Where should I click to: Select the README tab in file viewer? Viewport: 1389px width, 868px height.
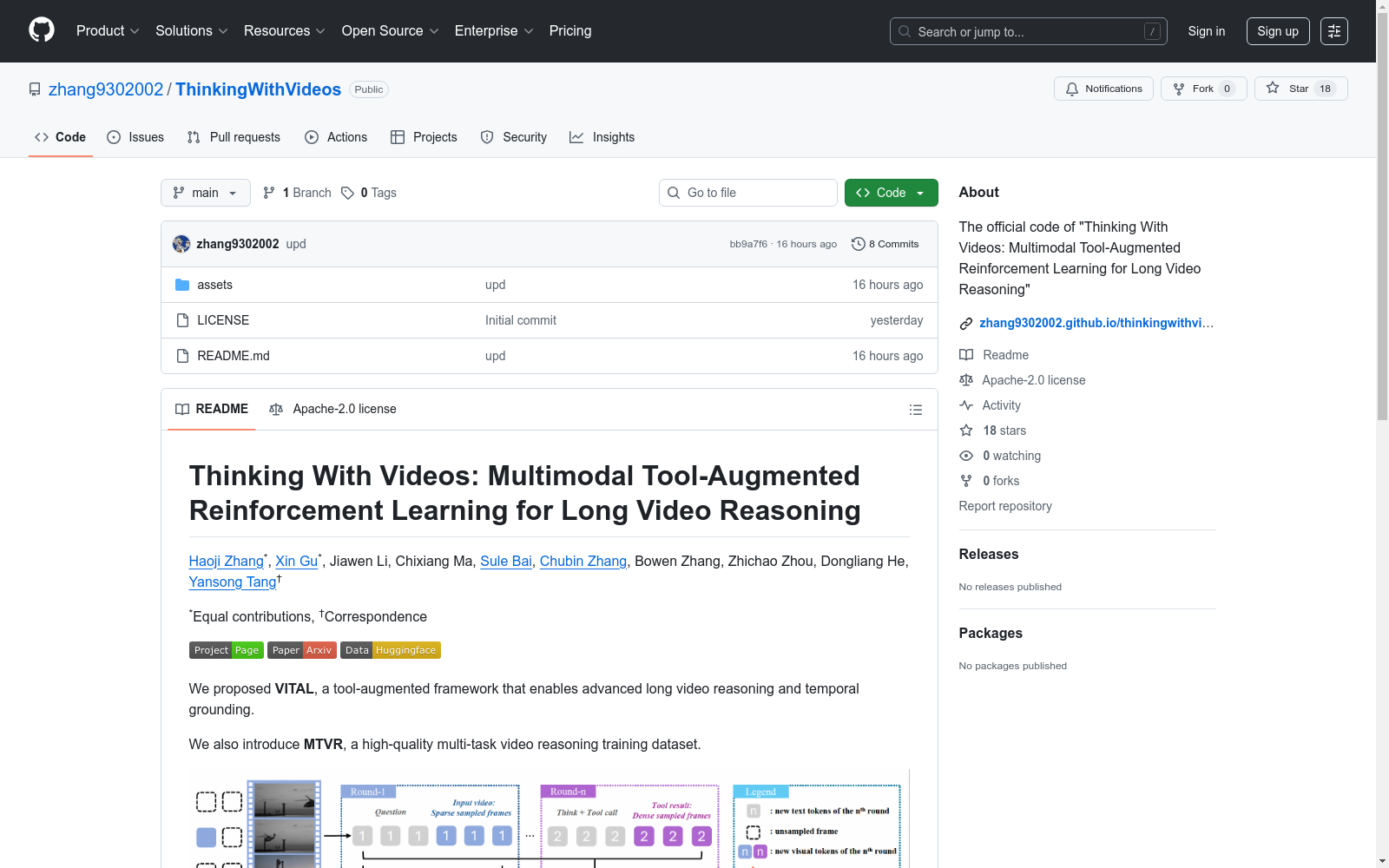[x=212, y=410]
